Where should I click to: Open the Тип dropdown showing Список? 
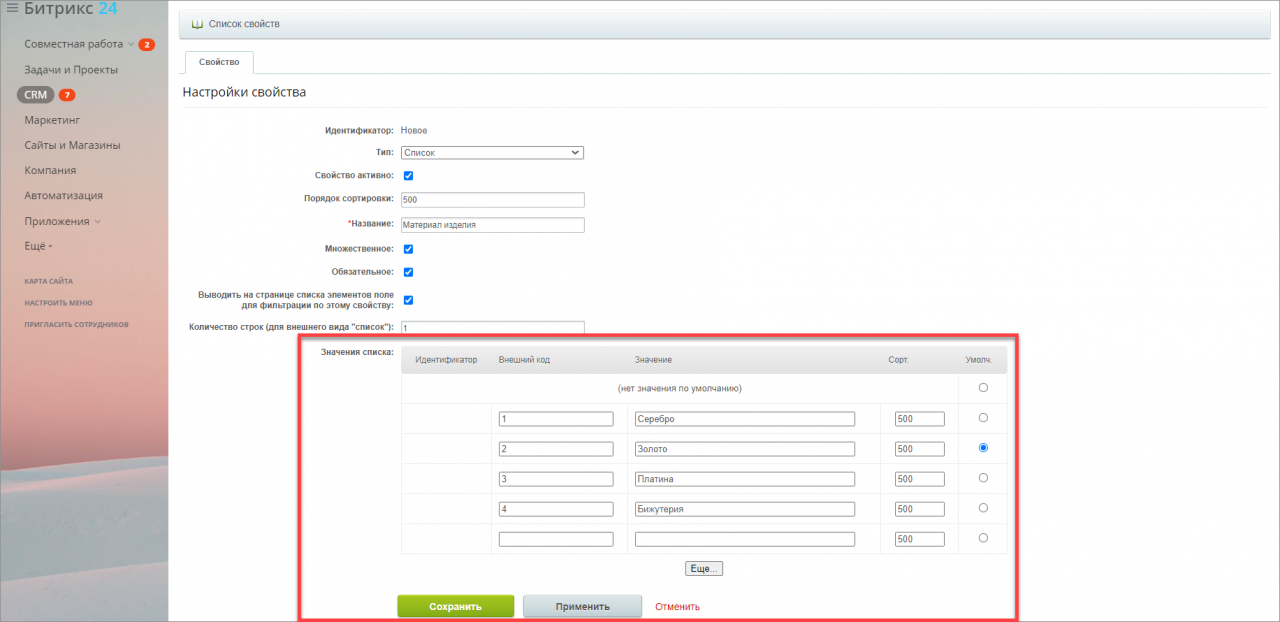[492, 153]
